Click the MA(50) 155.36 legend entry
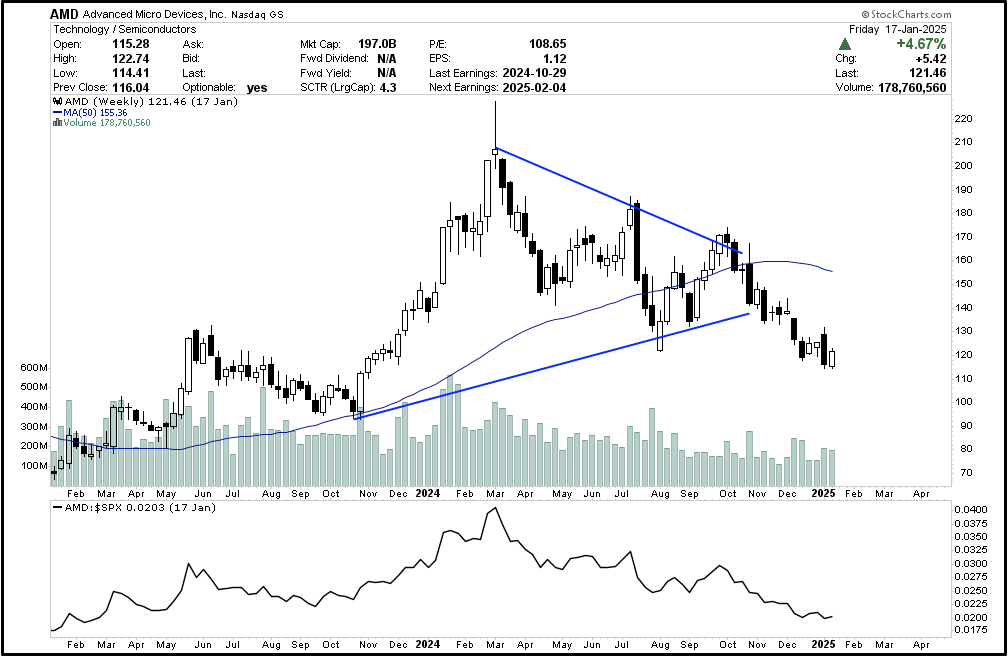 tap(95, 113)
